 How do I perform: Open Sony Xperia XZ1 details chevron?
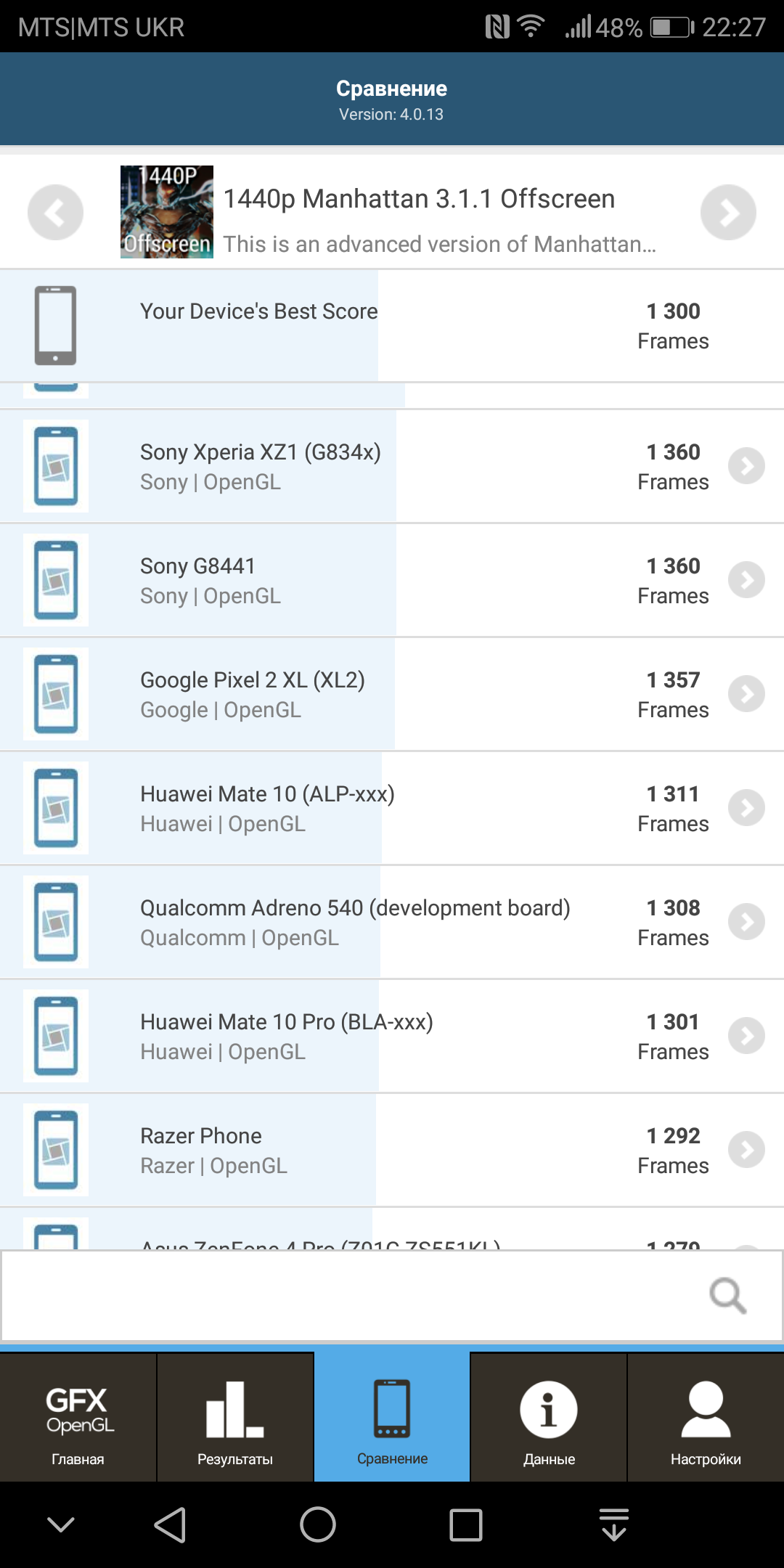pyautogui.click(x=746, y=466)
